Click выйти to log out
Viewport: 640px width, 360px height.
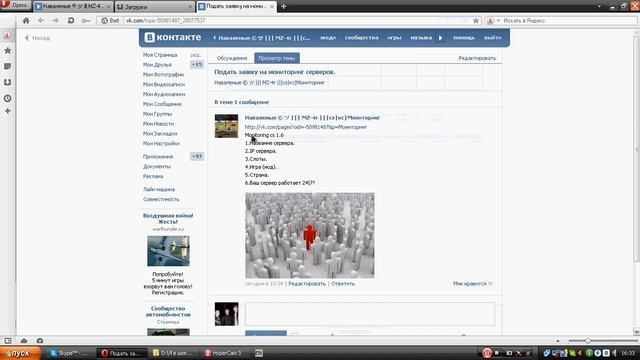pyautogui.click(x=493, y=38)
